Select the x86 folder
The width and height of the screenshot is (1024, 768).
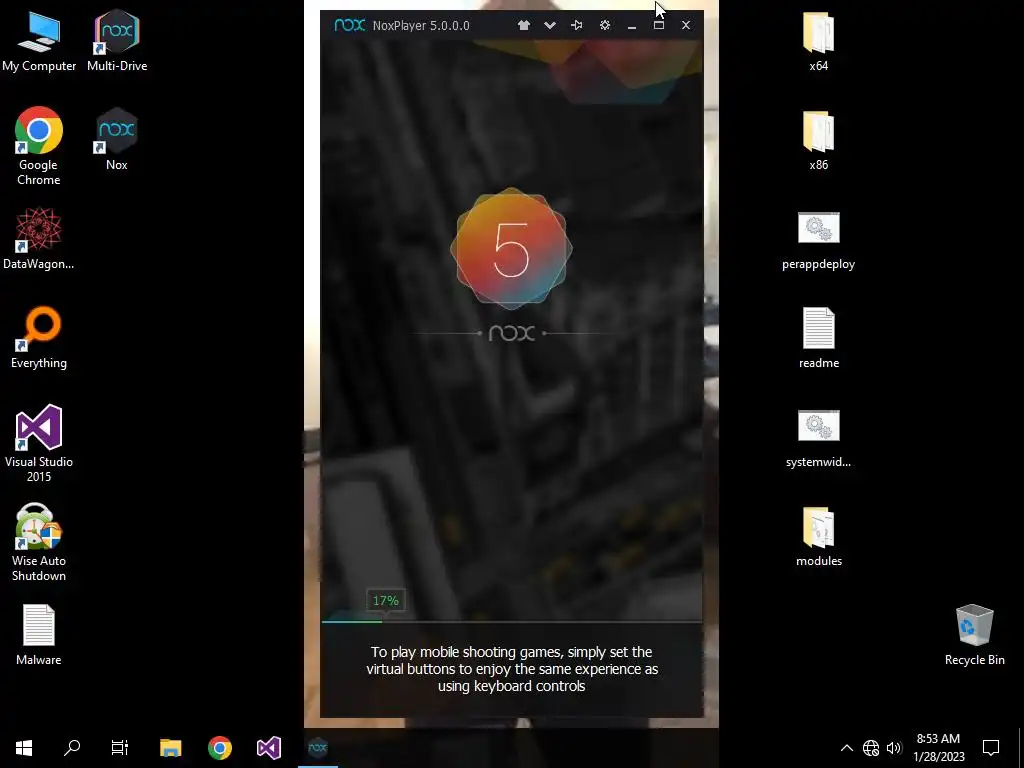click(x=818, y=141)
